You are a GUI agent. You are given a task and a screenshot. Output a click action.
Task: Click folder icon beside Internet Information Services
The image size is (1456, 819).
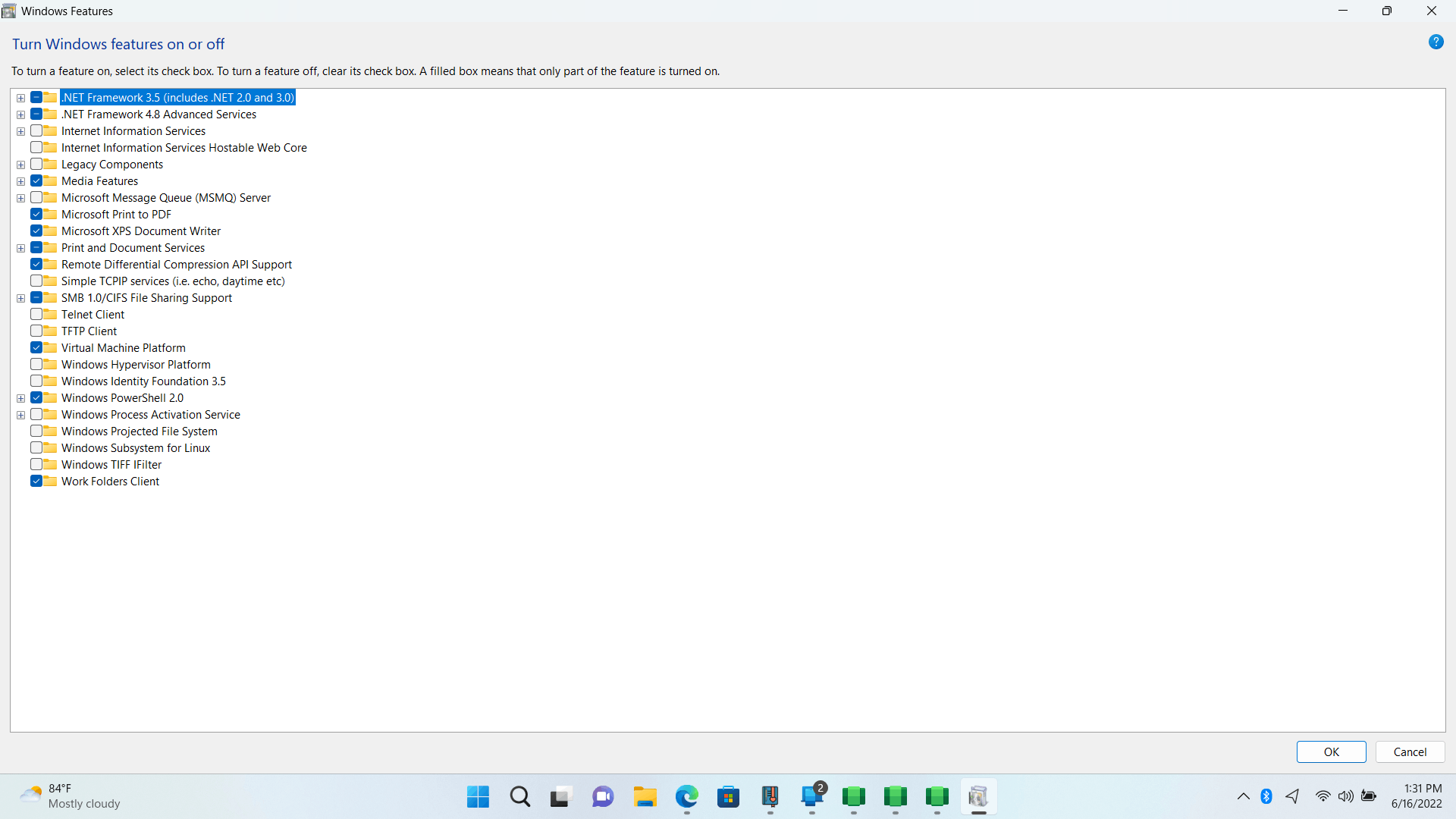(x=50, y=130)
